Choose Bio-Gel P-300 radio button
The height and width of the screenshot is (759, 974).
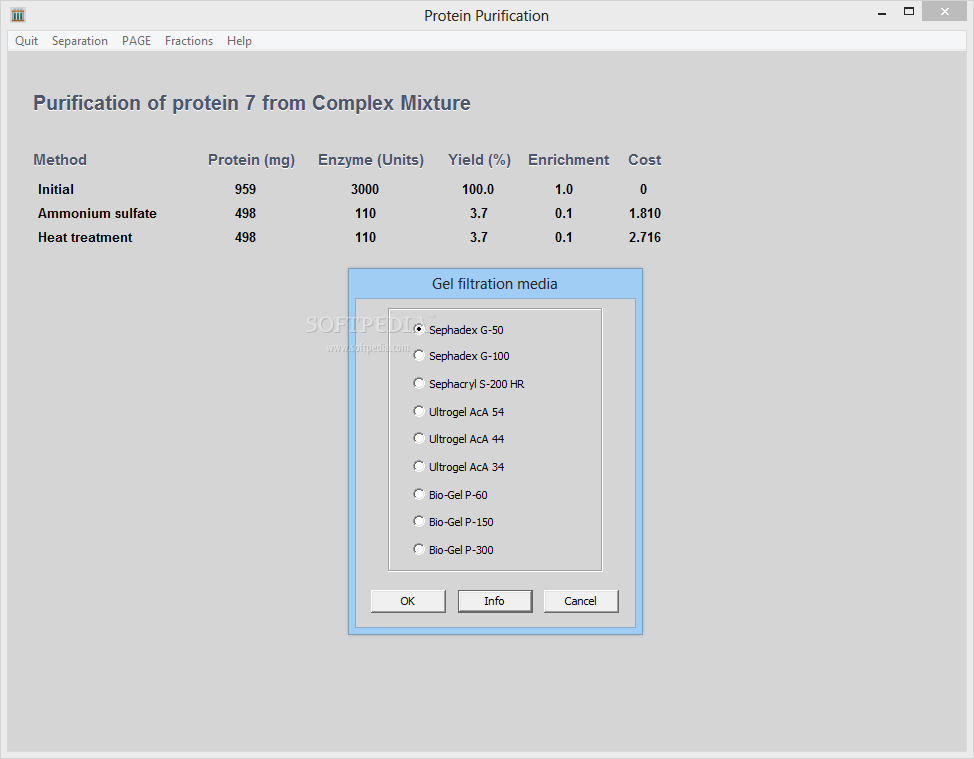(x=454, y=550)
